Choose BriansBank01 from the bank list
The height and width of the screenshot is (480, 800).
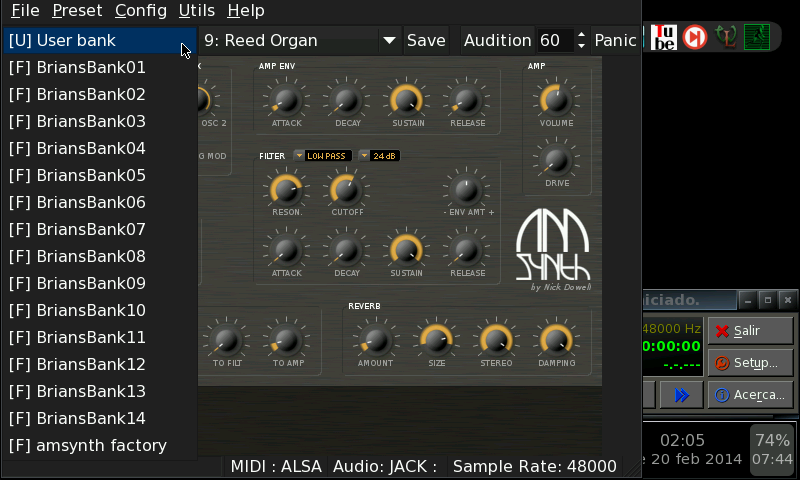pyautogui.click(x=100, y=67)
